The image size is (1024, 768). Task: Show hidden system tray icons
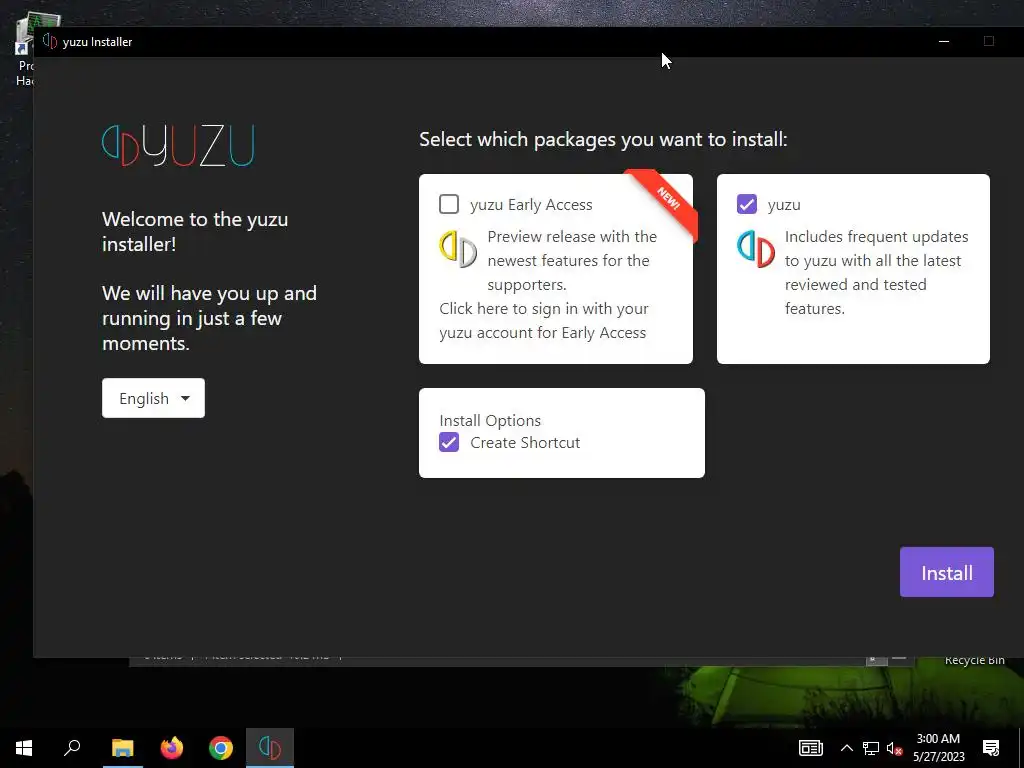click(x=846, y=748)
